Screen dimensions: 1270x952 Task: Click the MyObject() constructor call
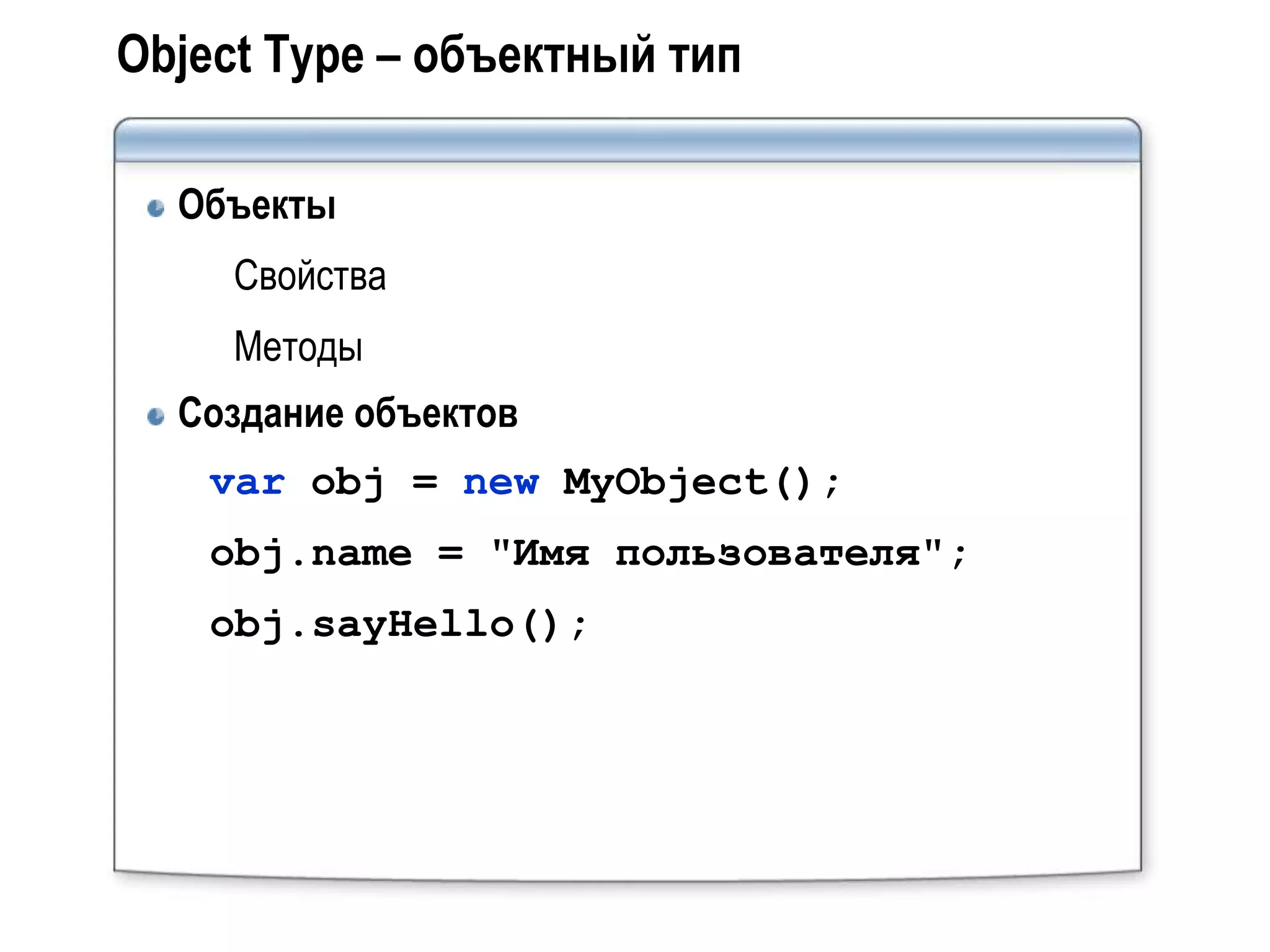point(687,483)
